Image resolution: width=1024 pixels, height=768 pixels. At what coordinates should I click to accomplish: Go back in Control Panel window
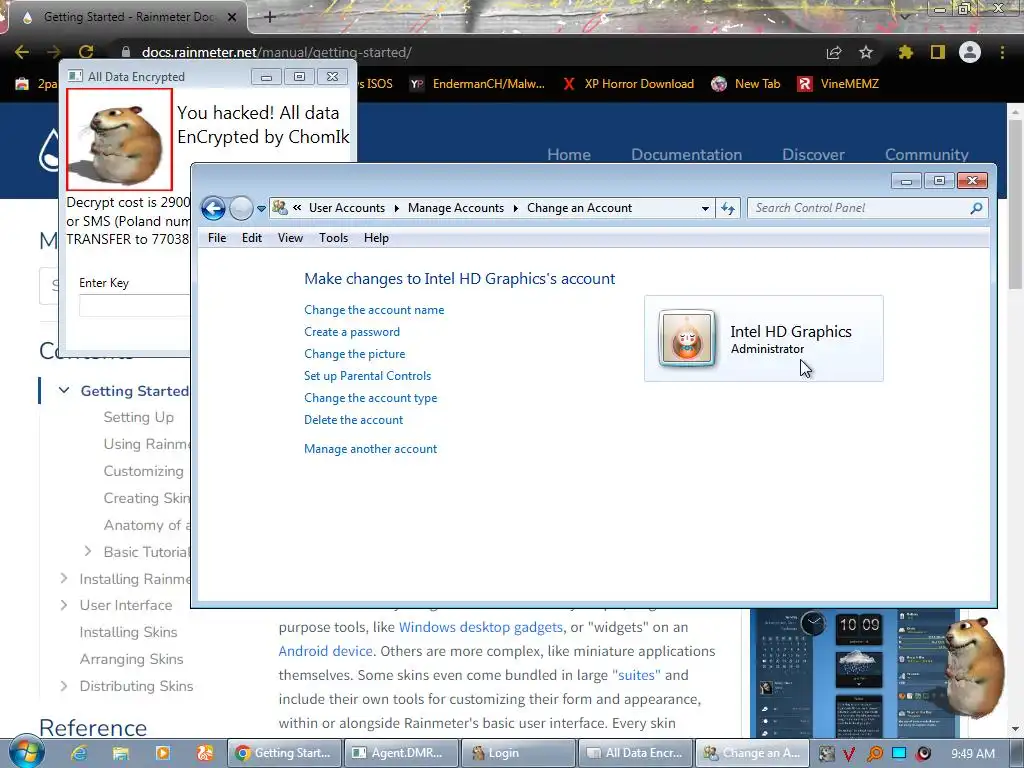tap(213, 208)
